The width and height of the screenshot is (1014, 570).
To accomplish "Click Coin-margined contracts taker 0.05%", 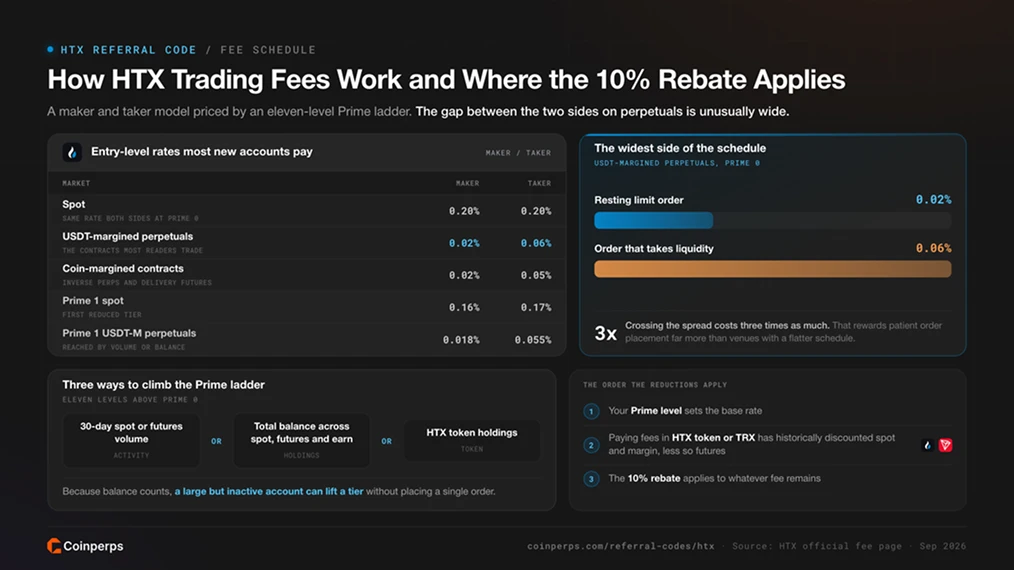I will tap(536, 276).
